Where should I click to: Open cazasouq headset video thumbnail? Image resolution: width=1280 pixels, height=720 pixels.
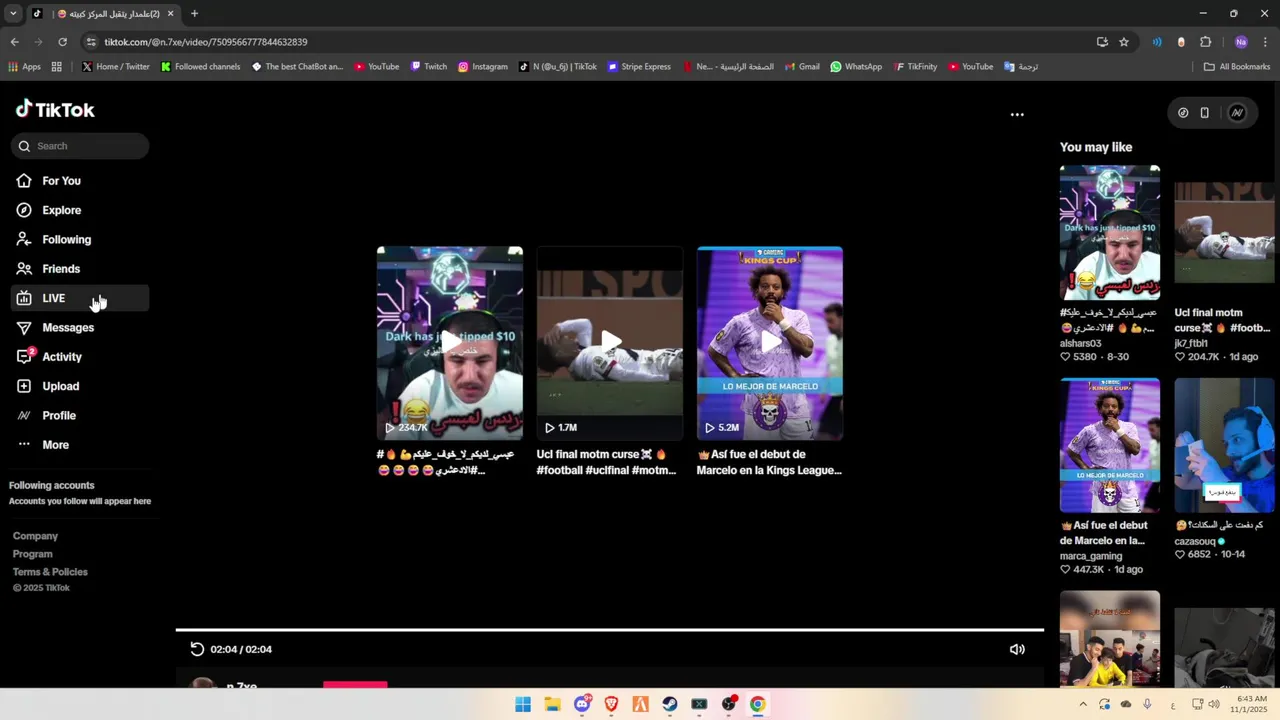(x=1225, y=445)
